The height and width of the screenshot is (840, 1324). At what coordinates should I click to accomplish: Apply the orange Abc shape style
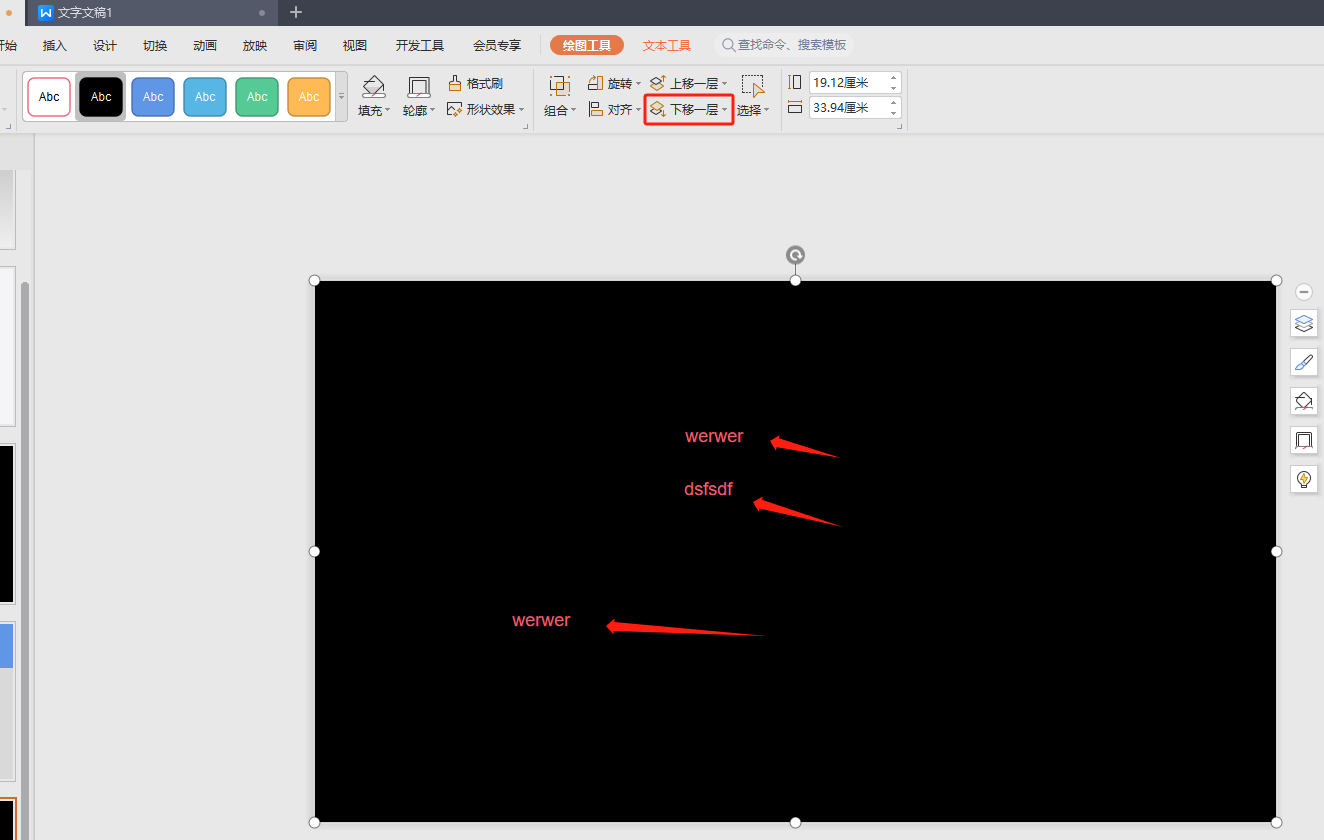click(x=309, y=97)
